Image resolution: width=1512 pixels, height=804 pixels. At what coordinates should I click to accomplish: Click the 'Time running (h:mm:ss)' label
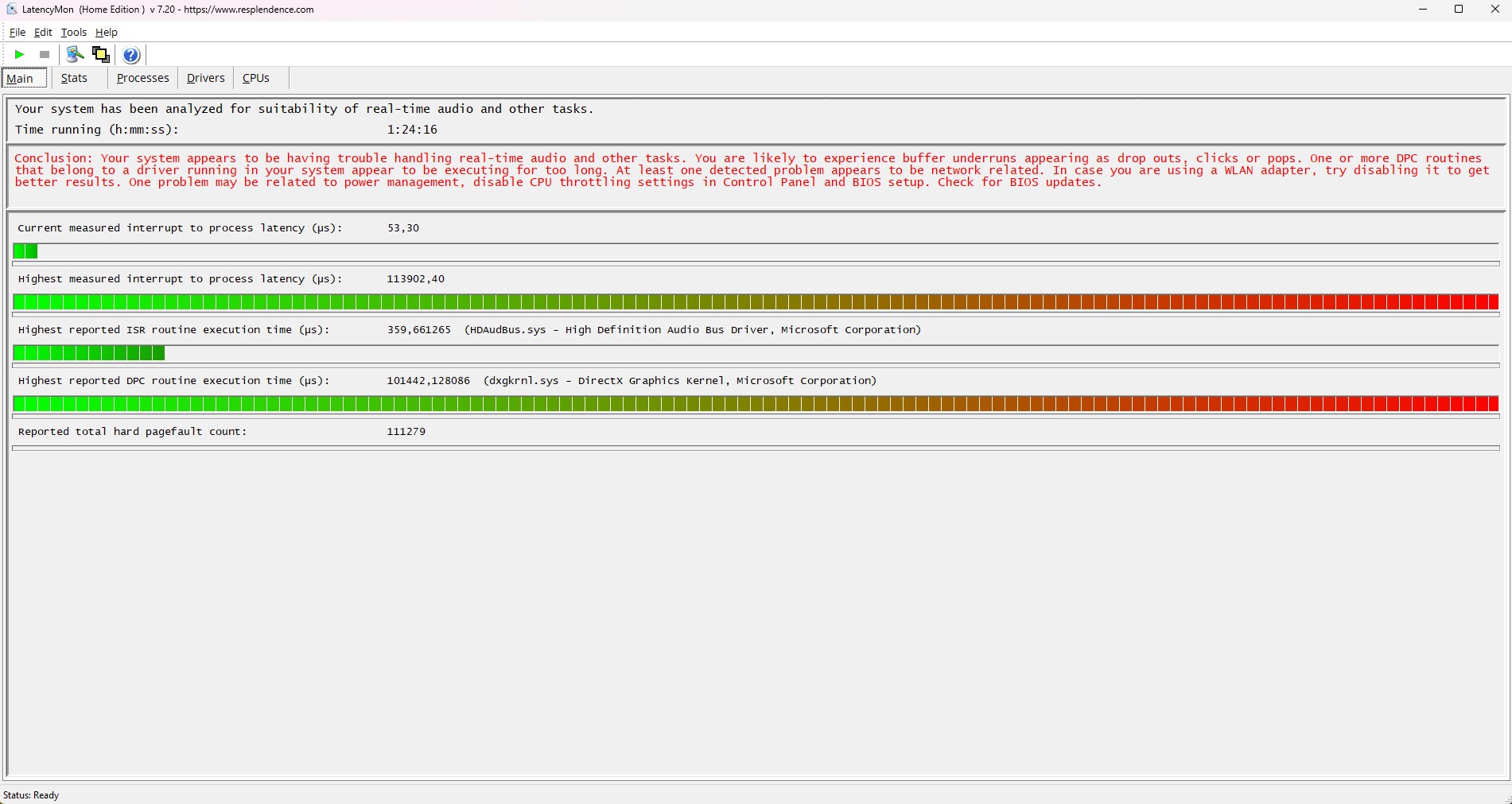tap(97, 130)
